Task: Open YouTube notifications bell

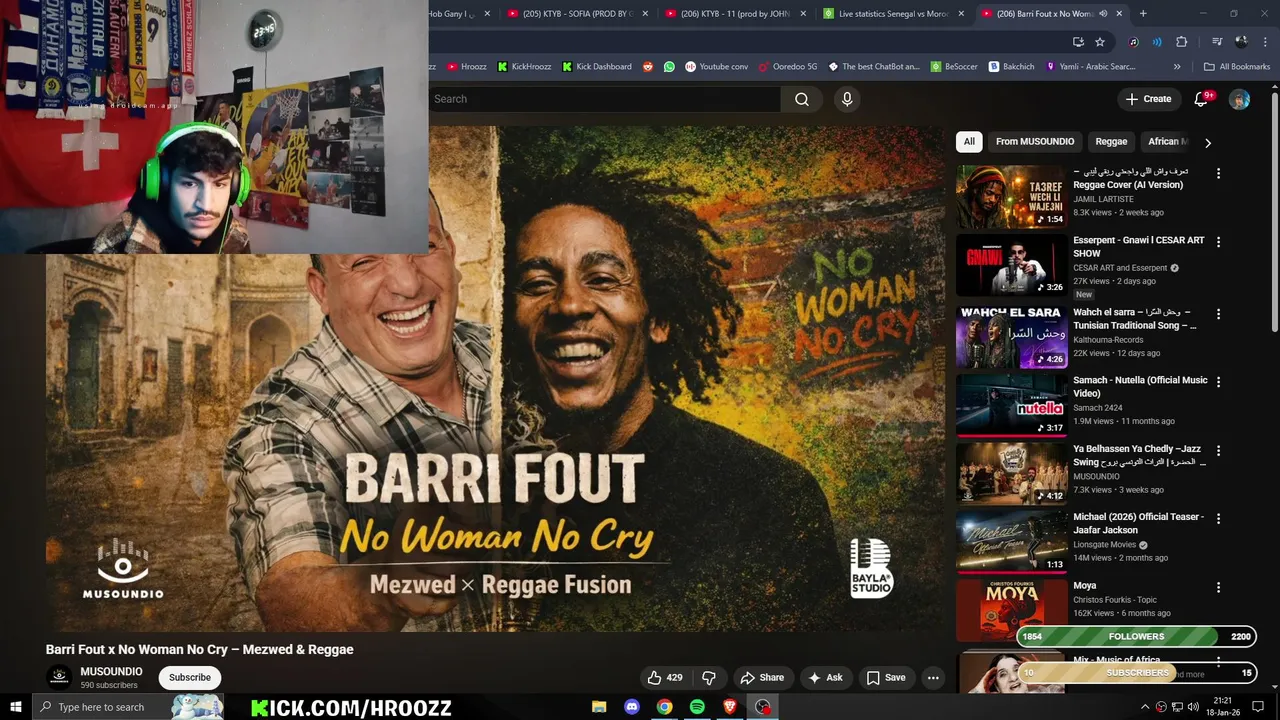Action: (x=1203, y=99)
